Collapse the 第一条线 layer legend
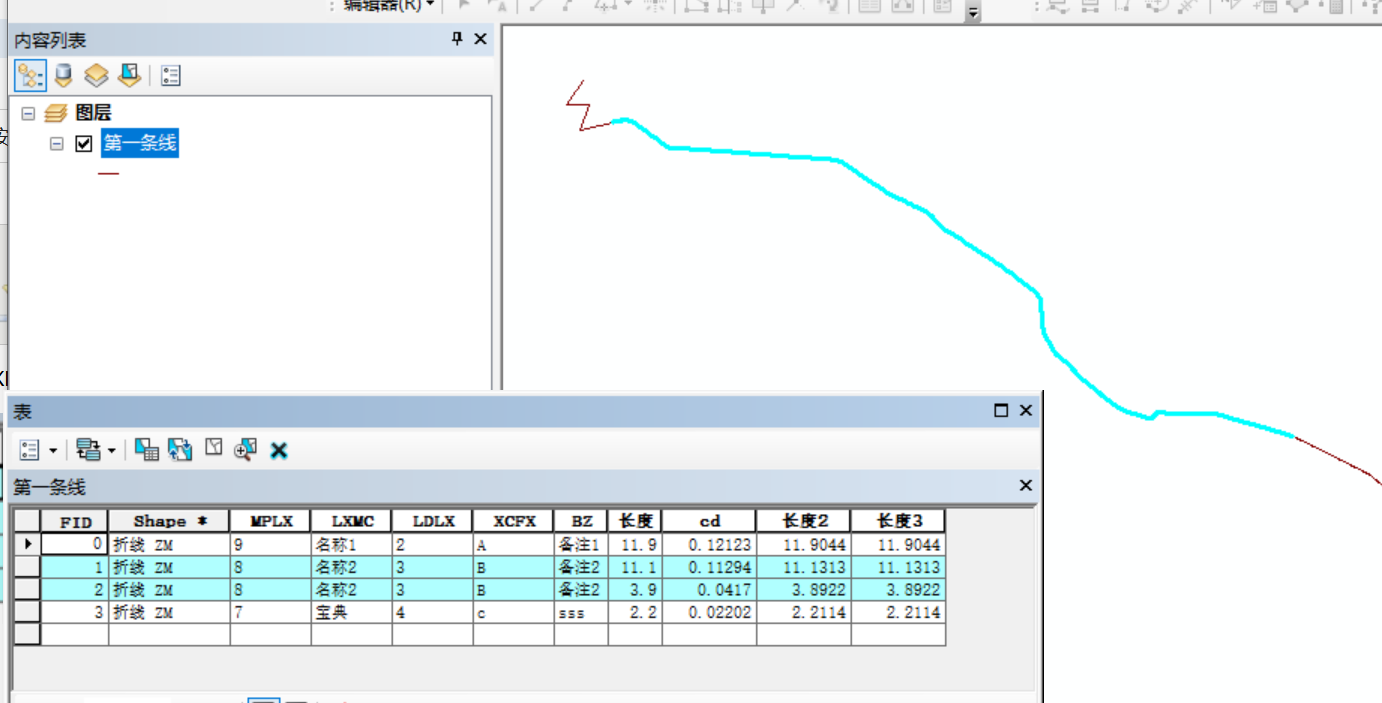The height and width of the screenshot is (703, 1382). 57,144
